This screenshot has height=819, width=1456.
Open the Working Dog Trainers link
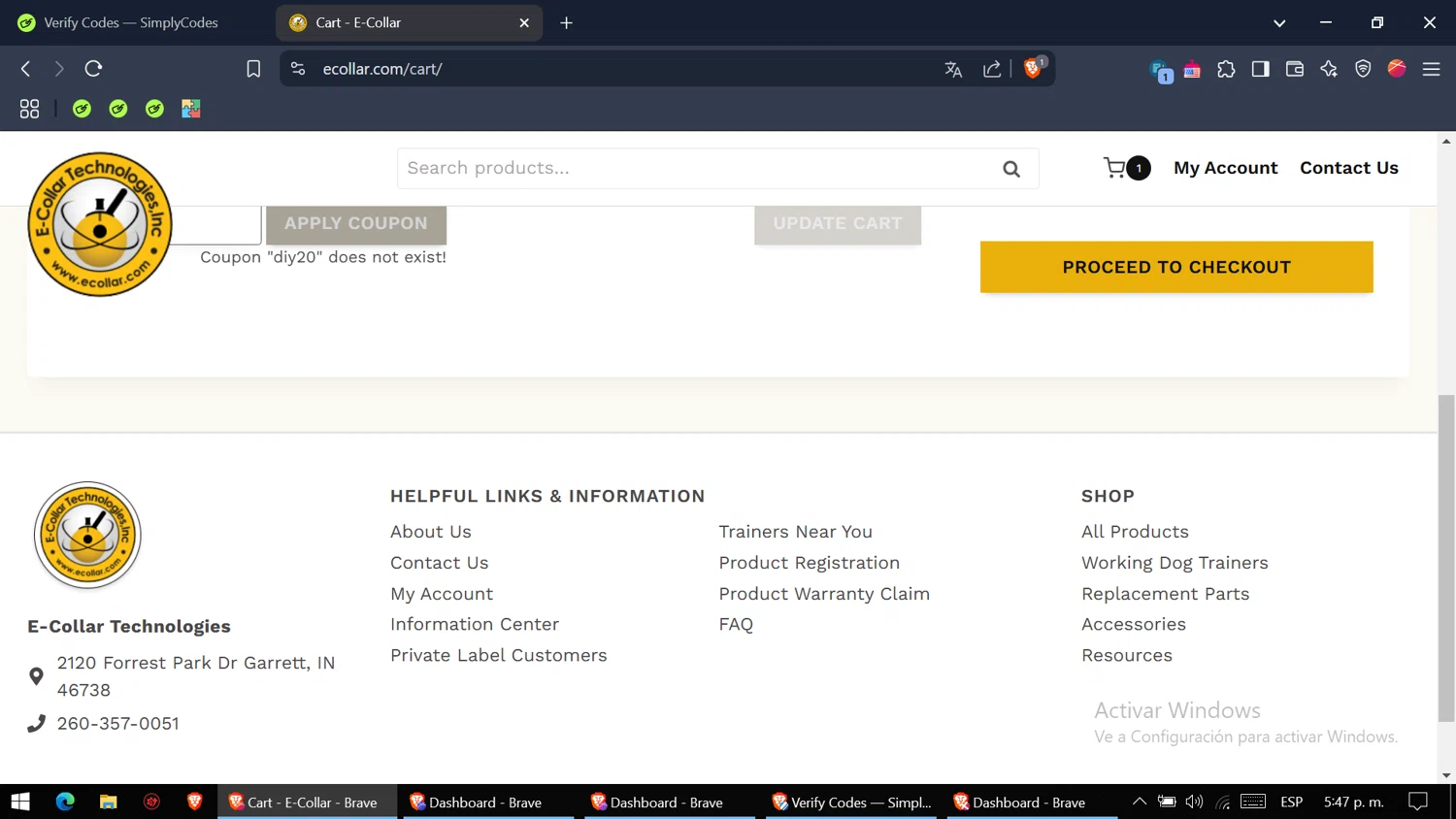click(1175, 563)
